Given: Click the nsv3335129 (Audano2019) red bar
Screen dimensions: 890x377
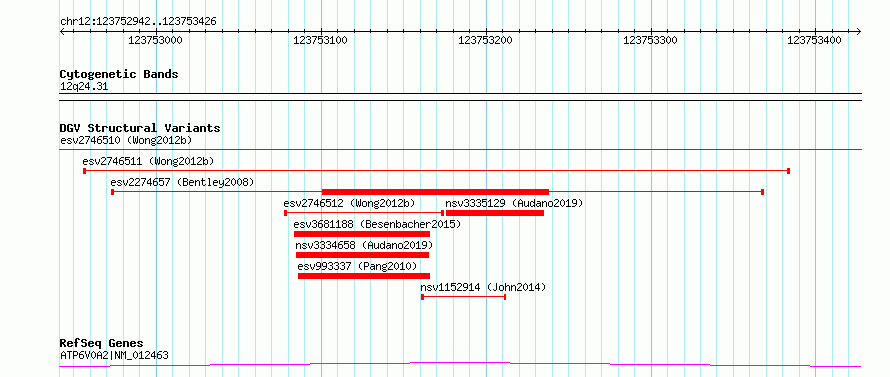Looking at the screenshot, I should click(495, 213).
